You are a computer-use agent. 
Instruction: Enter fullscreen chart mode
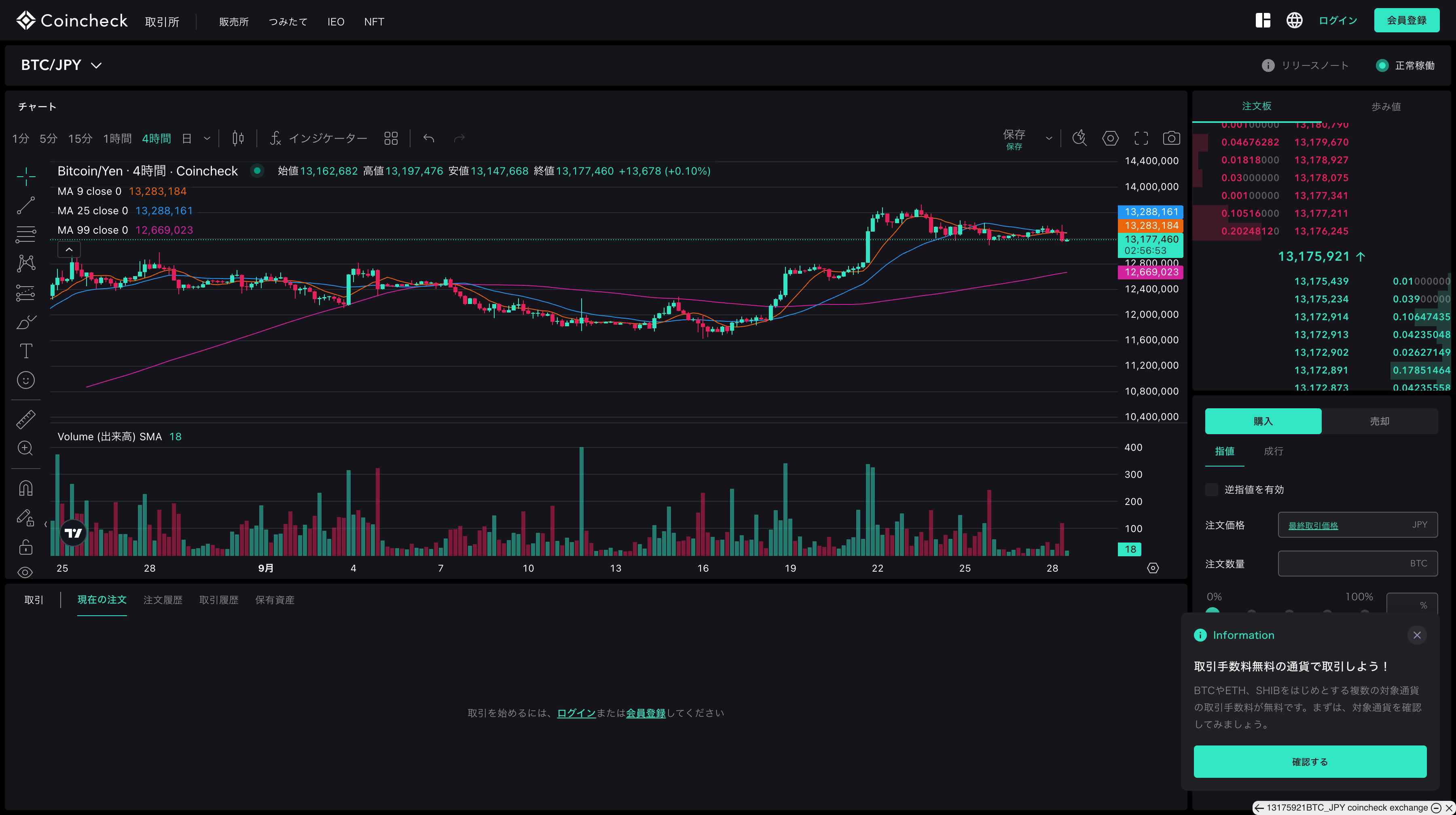[1141, 138]
